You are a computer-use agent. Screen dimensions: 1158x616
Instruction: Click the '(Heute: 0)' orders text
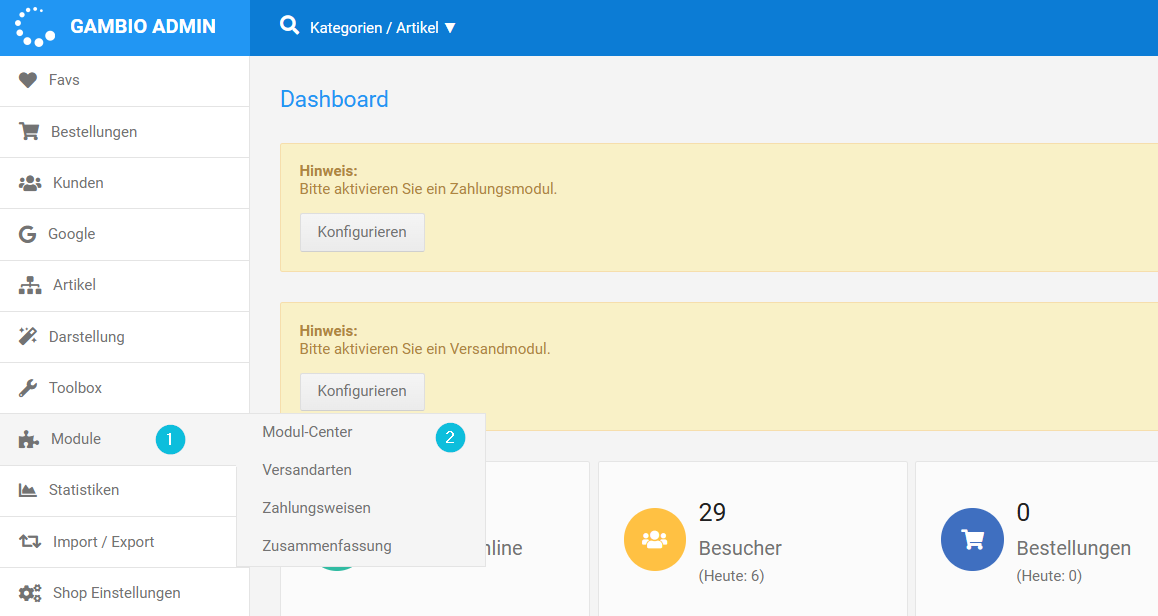pyautogui.click(x=1049, y=576)
